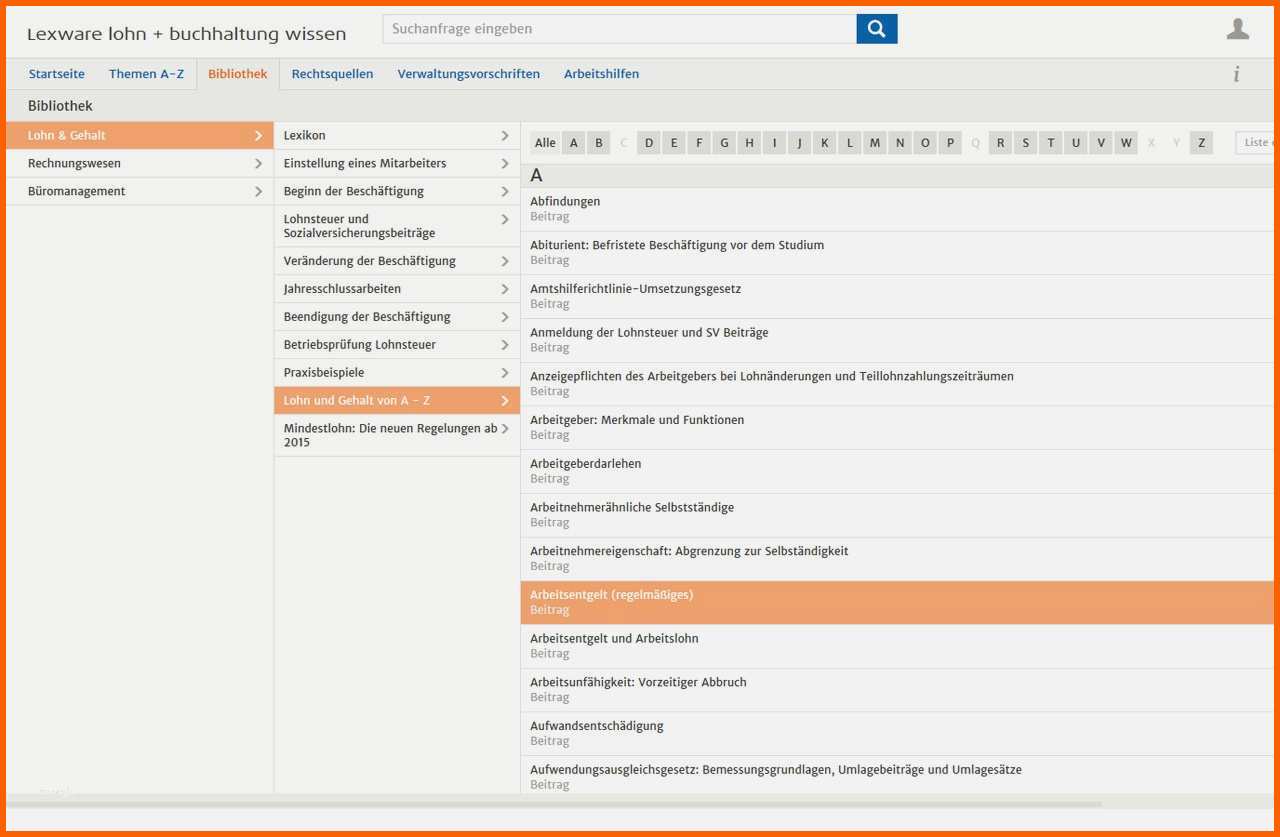The width and height of the screenshot is (1280, 837).
Task: Open Beendigung der Beschäftigung section
Action: [397, 317]
